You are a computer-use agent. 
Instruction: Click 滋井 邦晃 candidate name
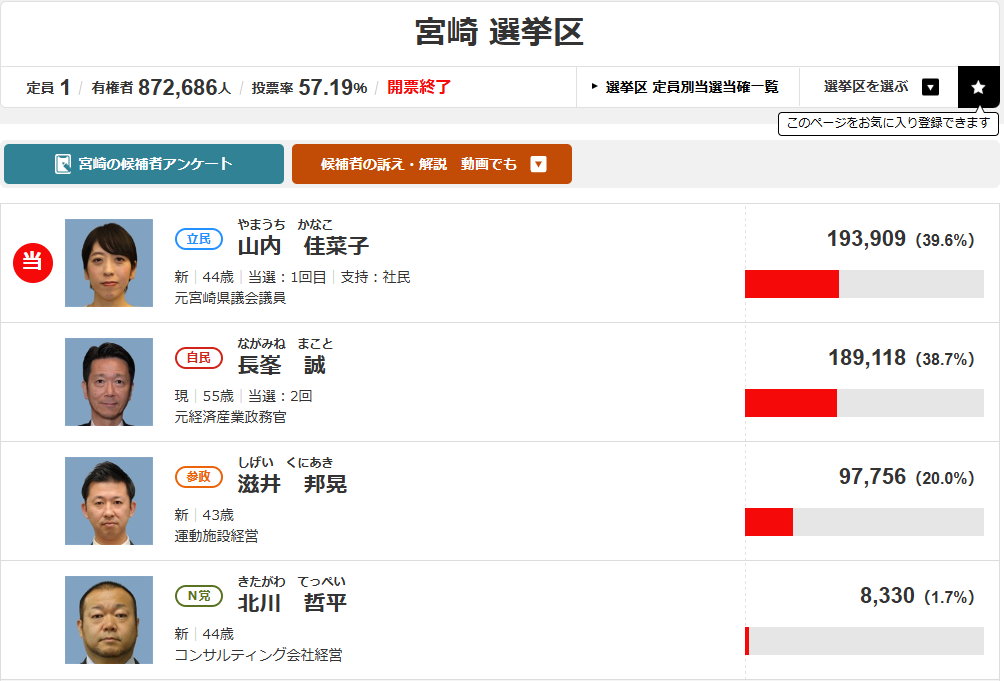click(x=292, y=484)
